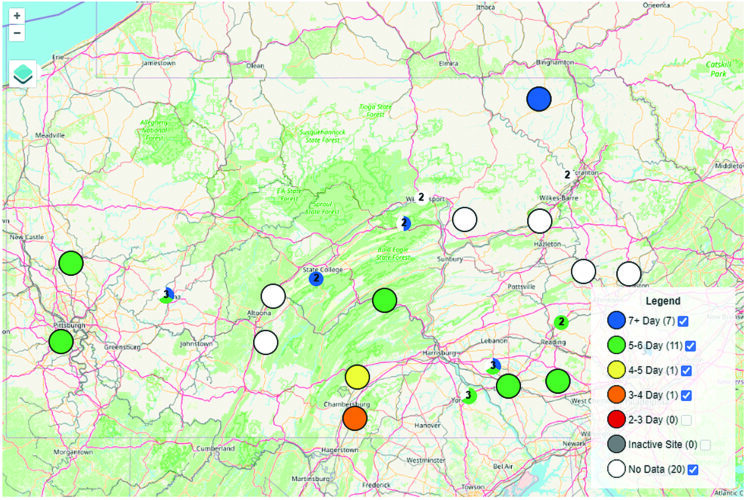Open the blue-white 2-site cluster below Williamsport
Screen dimensions: 747x500
(x=404, y=222)
